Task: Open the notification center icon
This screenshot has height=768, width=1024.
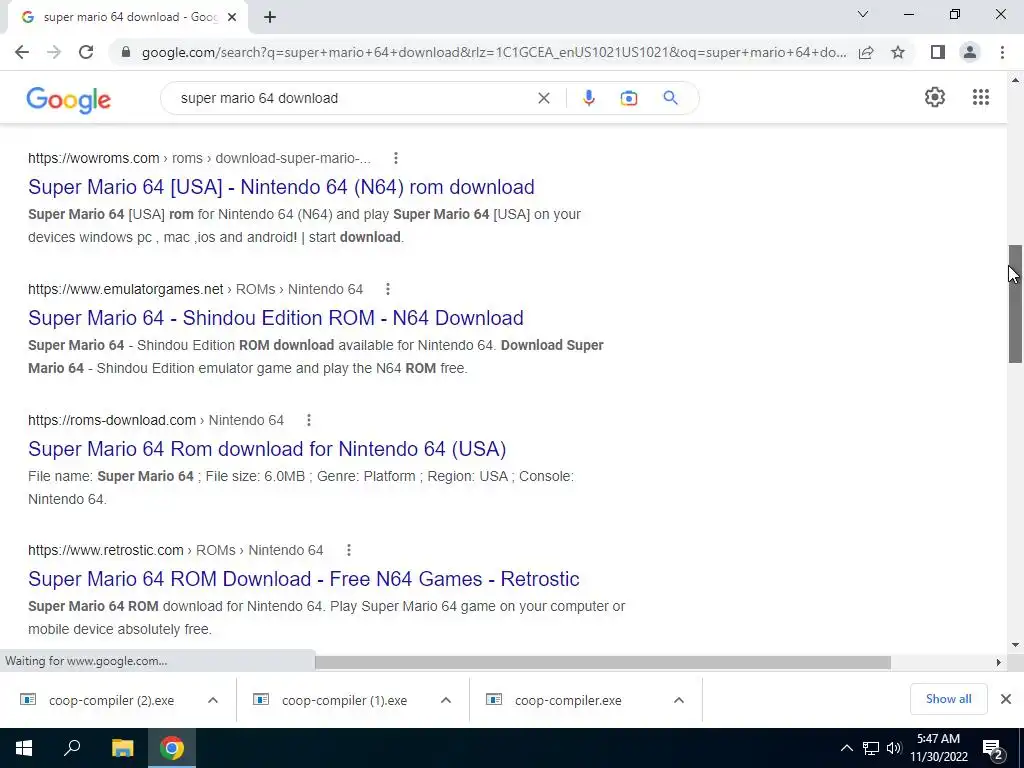Action: coord(993,749)
